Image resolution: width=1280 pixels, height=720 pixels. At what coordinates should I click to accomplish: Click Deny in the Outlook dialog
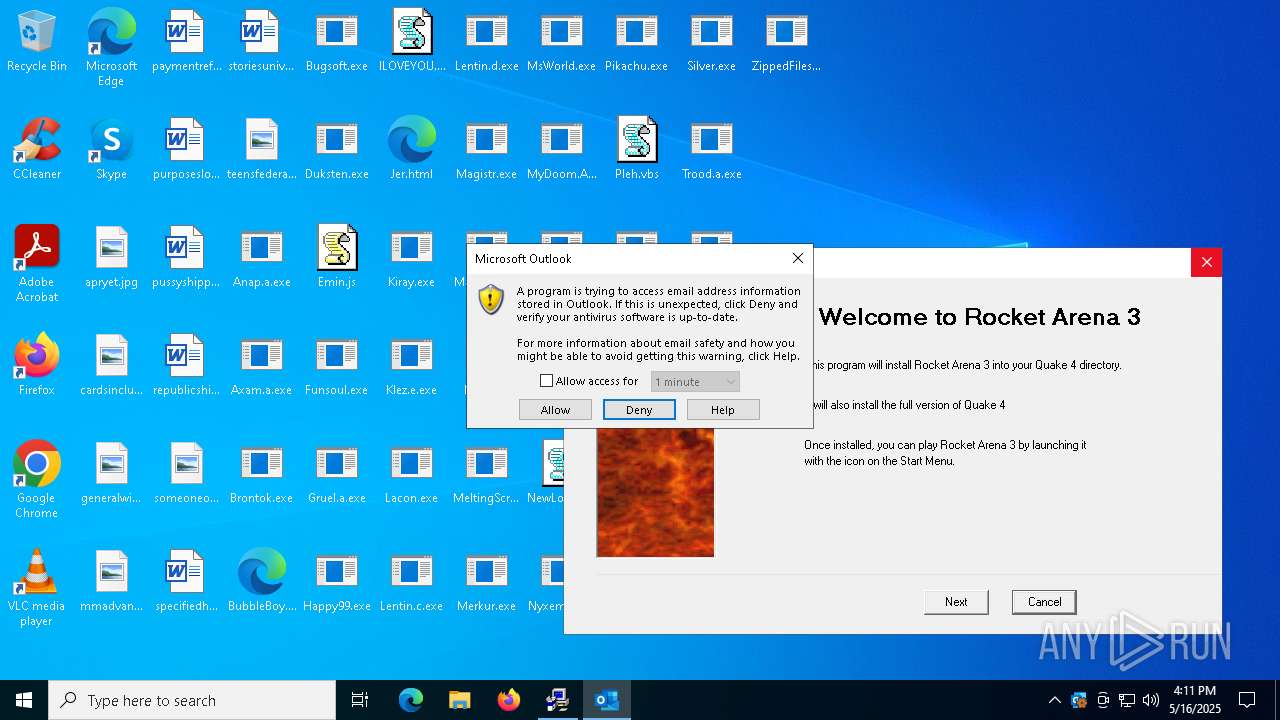pyautogui.click(x=639, y=410)
